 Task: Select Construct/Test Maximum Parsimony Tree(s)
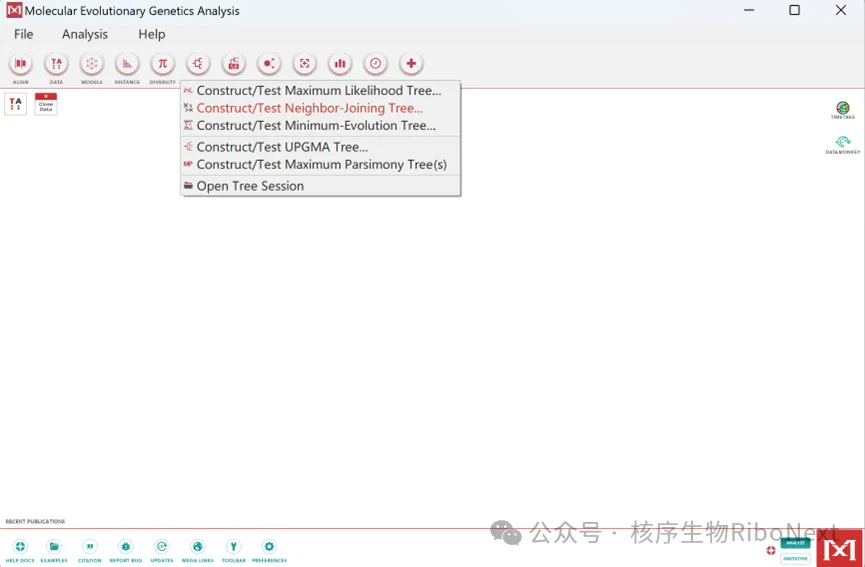pyautogui.click(x=321, y=165)
